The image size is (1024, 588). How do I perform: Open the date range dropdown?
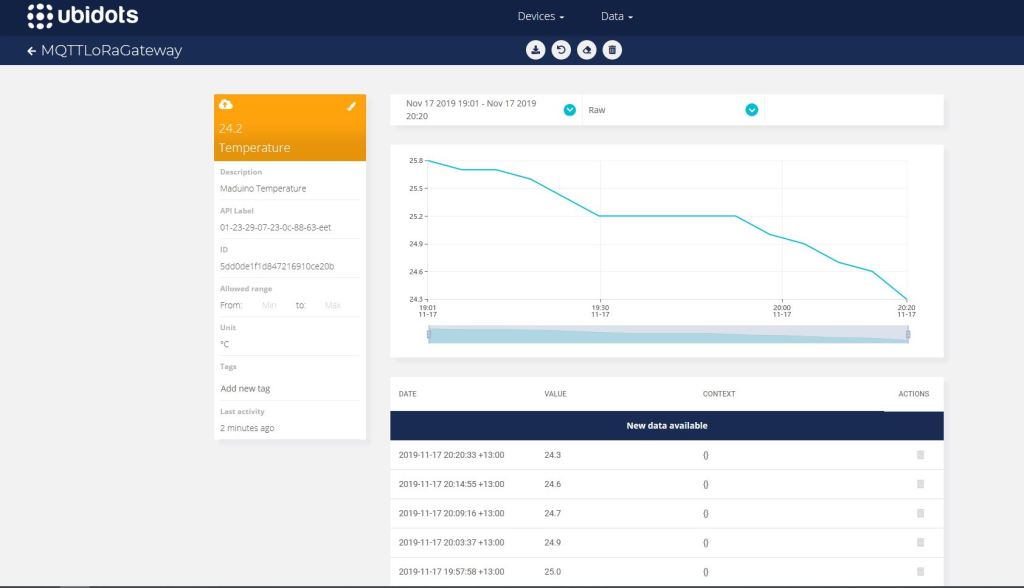(569, 110)
